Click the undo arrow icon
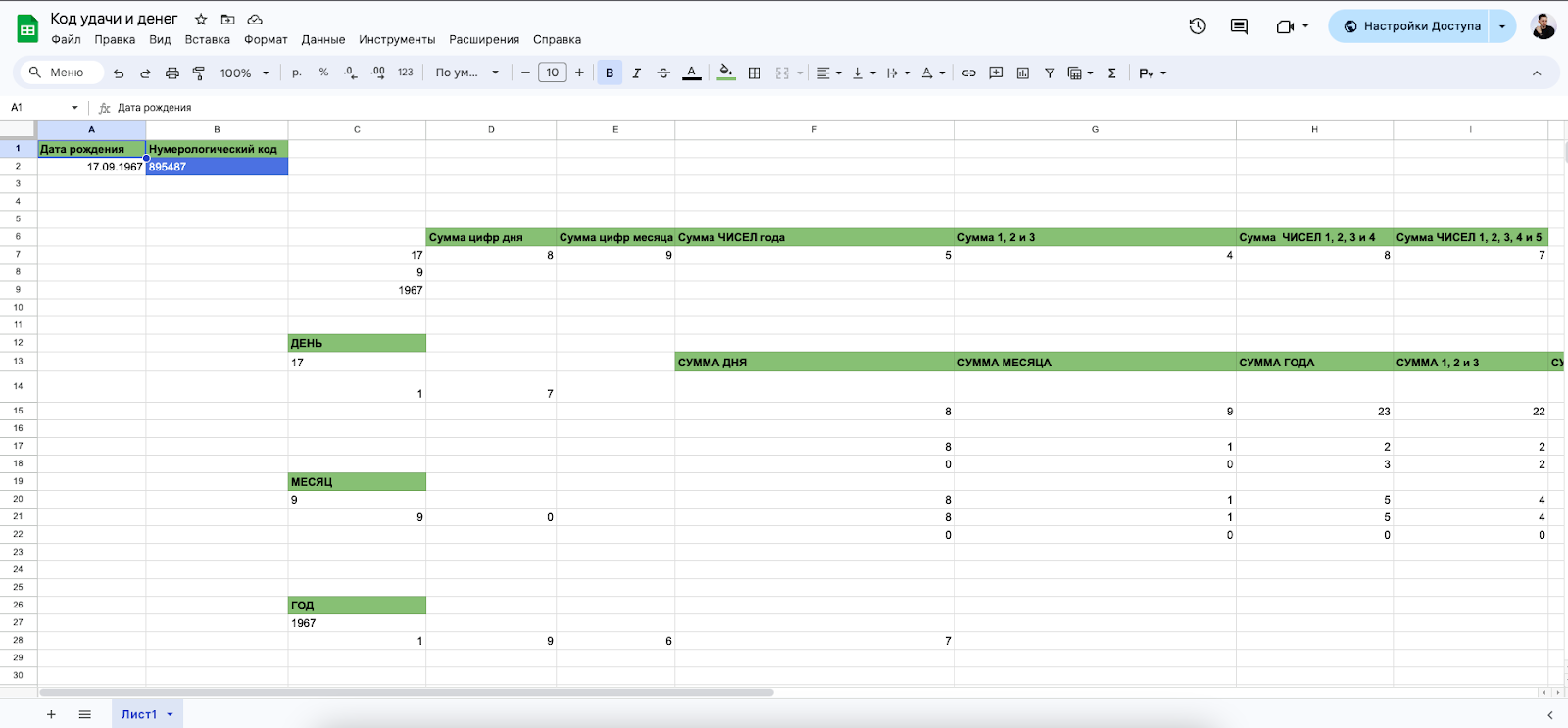 pyautogui.click(x=119, y=73)
